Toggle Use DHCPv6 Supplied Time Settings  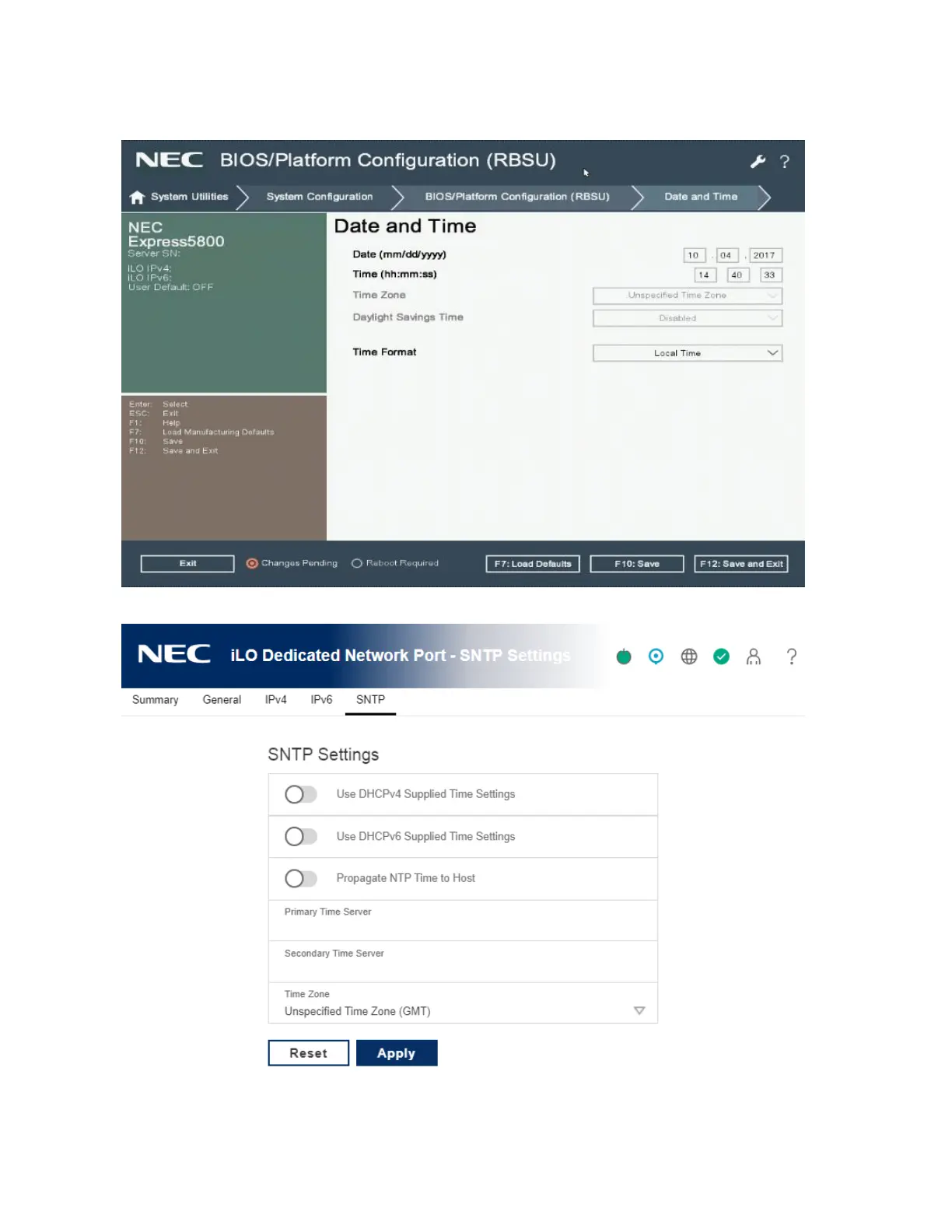(x=301, y=836)
